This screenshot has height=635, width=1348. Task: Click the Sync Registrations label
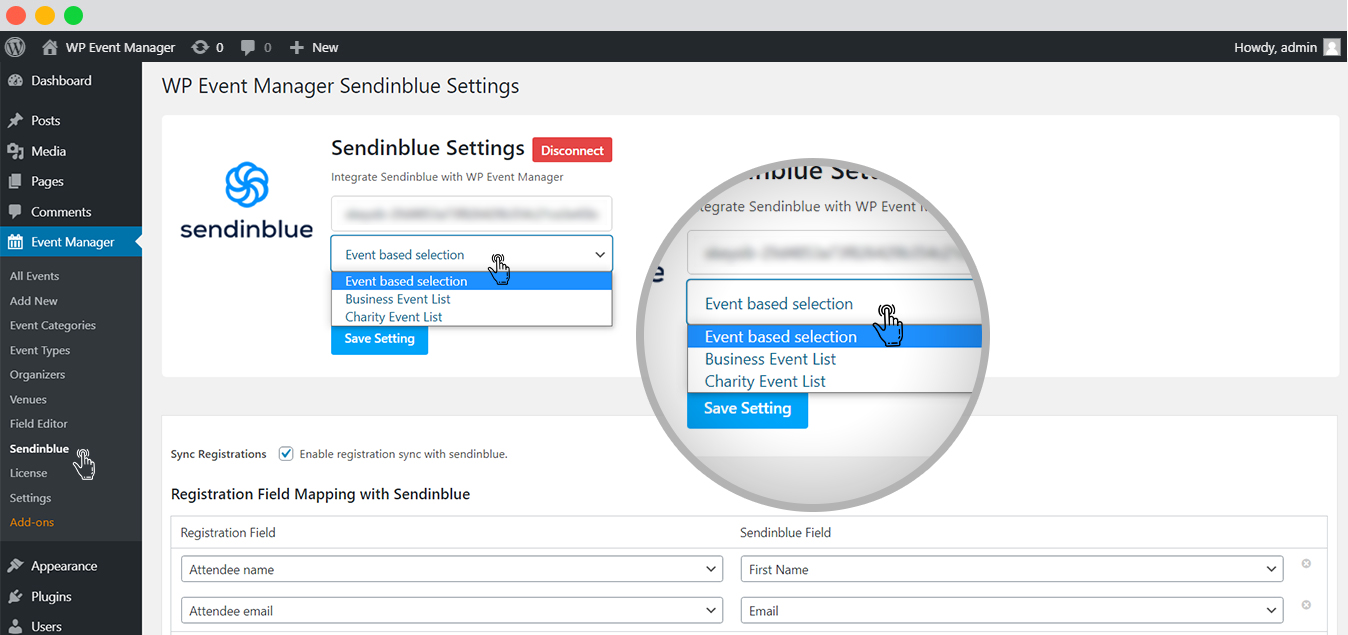pyautogui.click(x=219, y=454)
